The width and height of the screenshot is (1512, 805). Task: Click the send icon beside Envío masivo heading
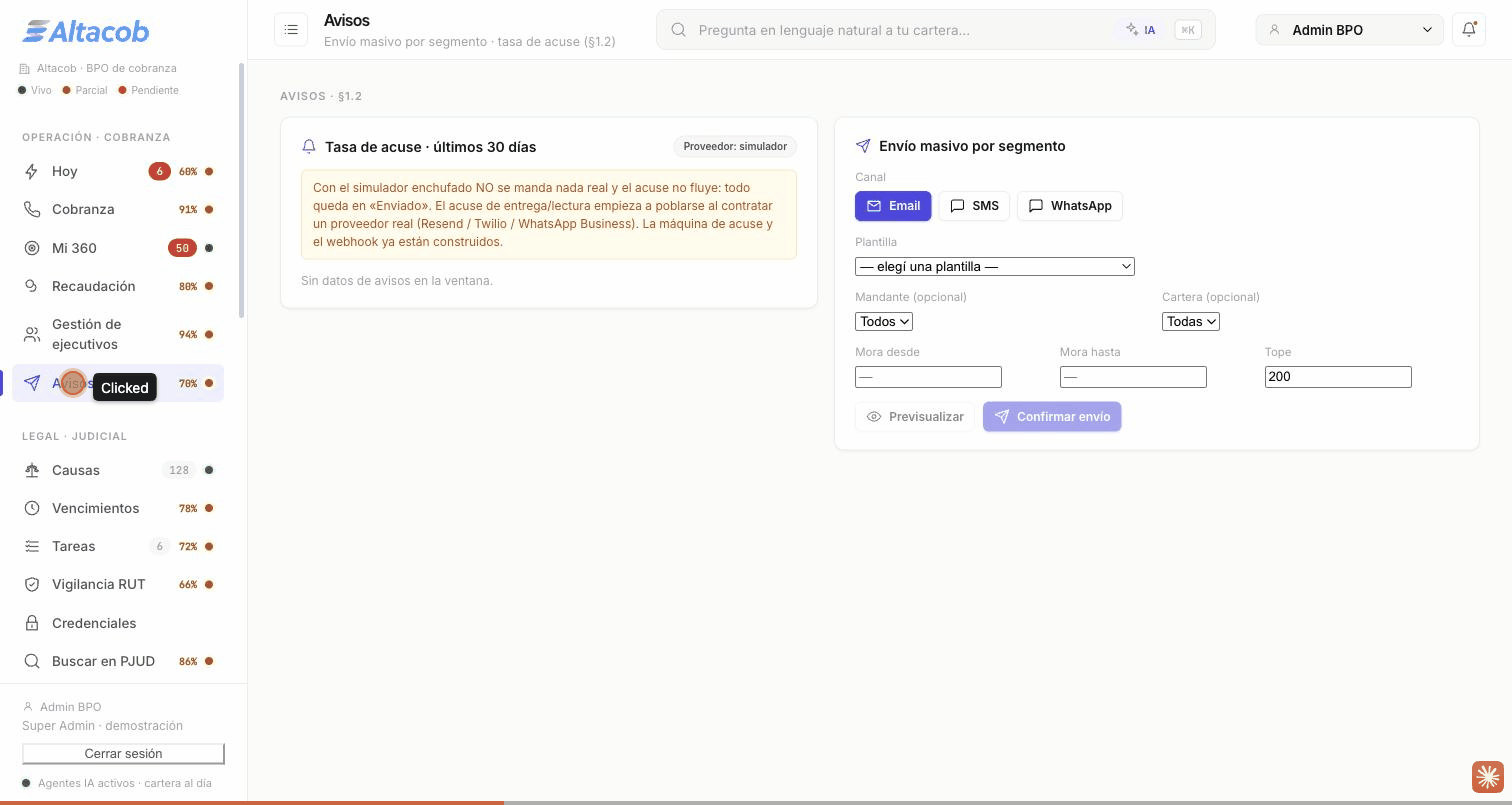(863, 146)
